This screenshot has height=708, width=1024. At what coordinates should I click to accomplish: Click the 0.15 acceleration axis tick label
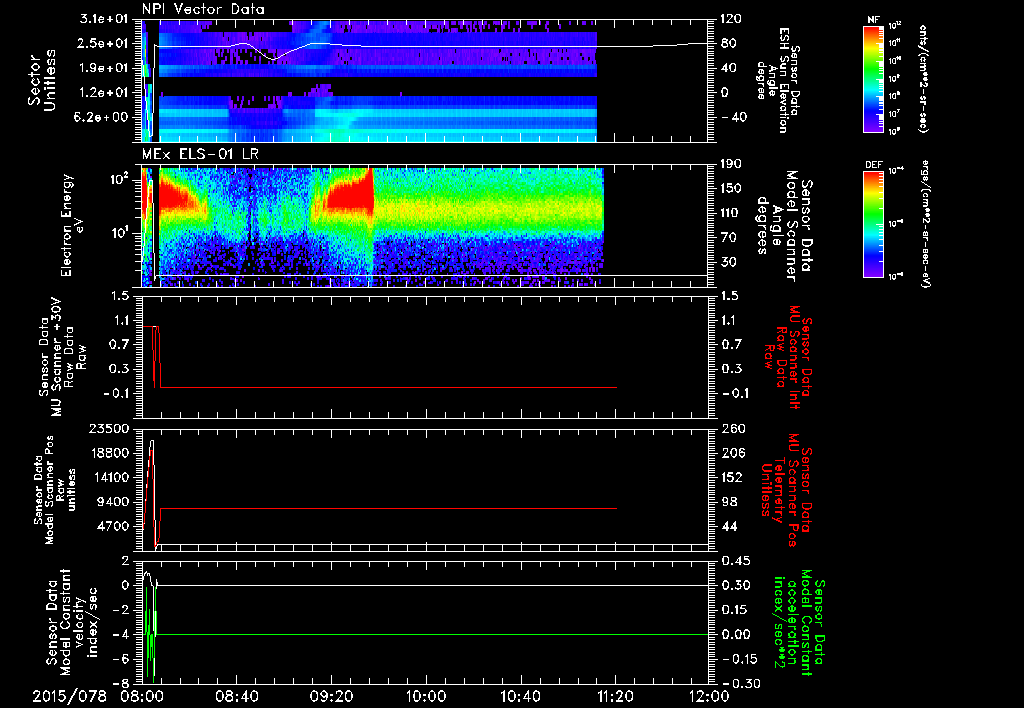click(x=735, y=610)
